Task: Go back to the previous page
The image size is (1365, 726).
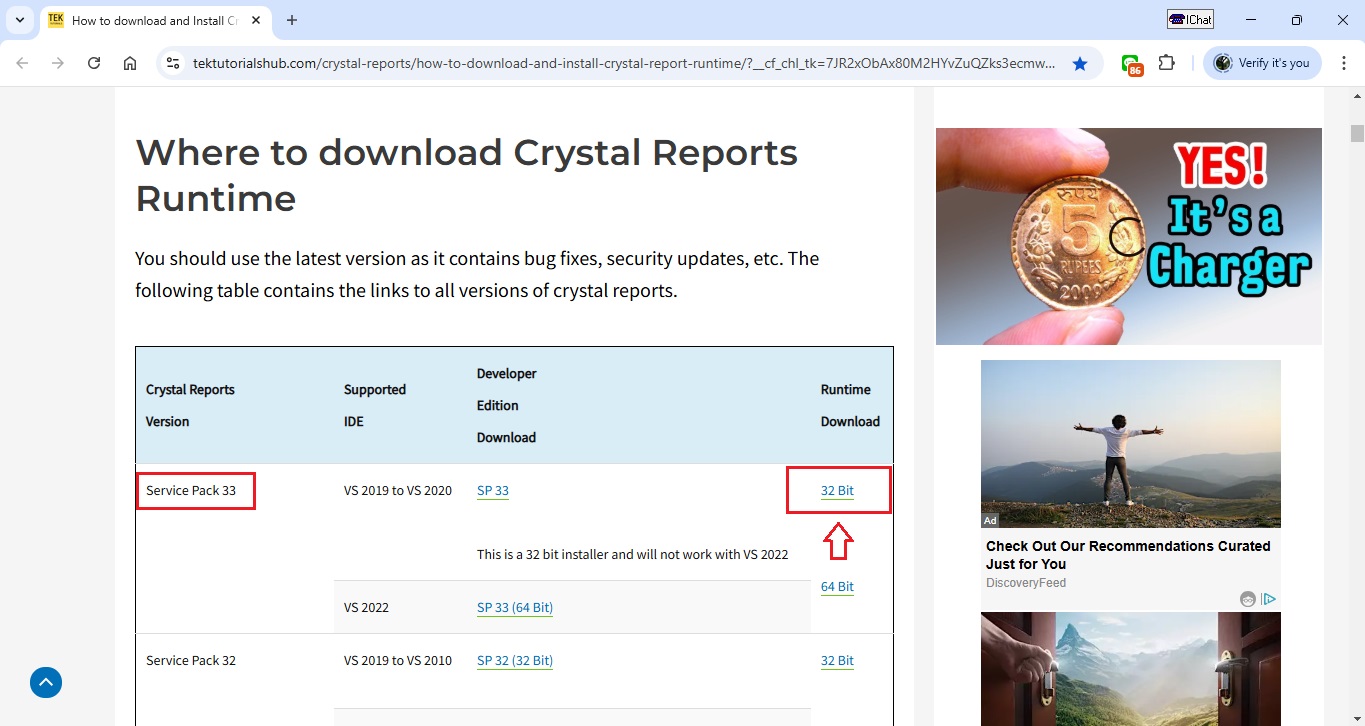Action: [22, 63]
